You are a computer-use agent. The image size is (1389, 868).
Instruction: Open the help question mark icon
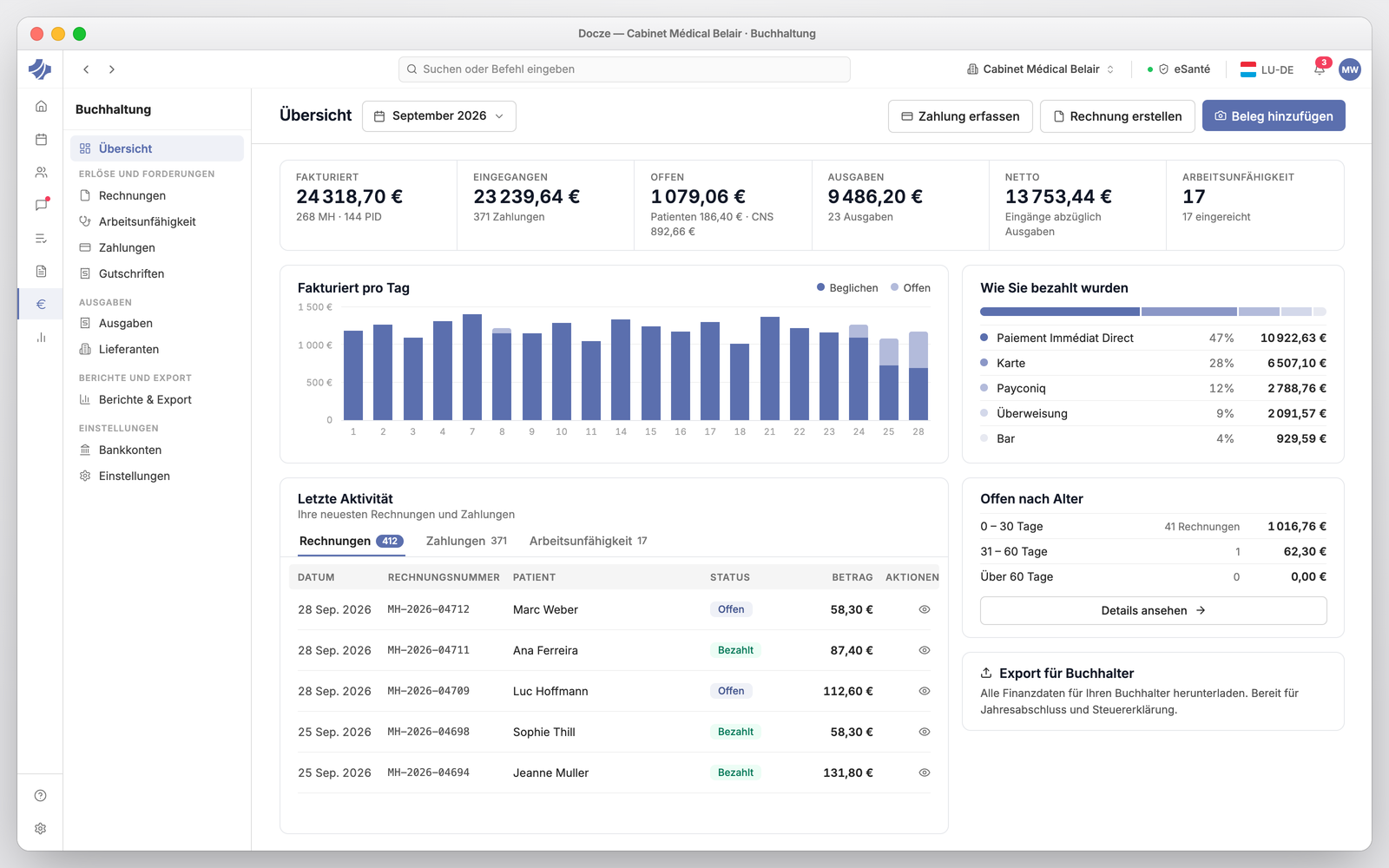(41, 796)
